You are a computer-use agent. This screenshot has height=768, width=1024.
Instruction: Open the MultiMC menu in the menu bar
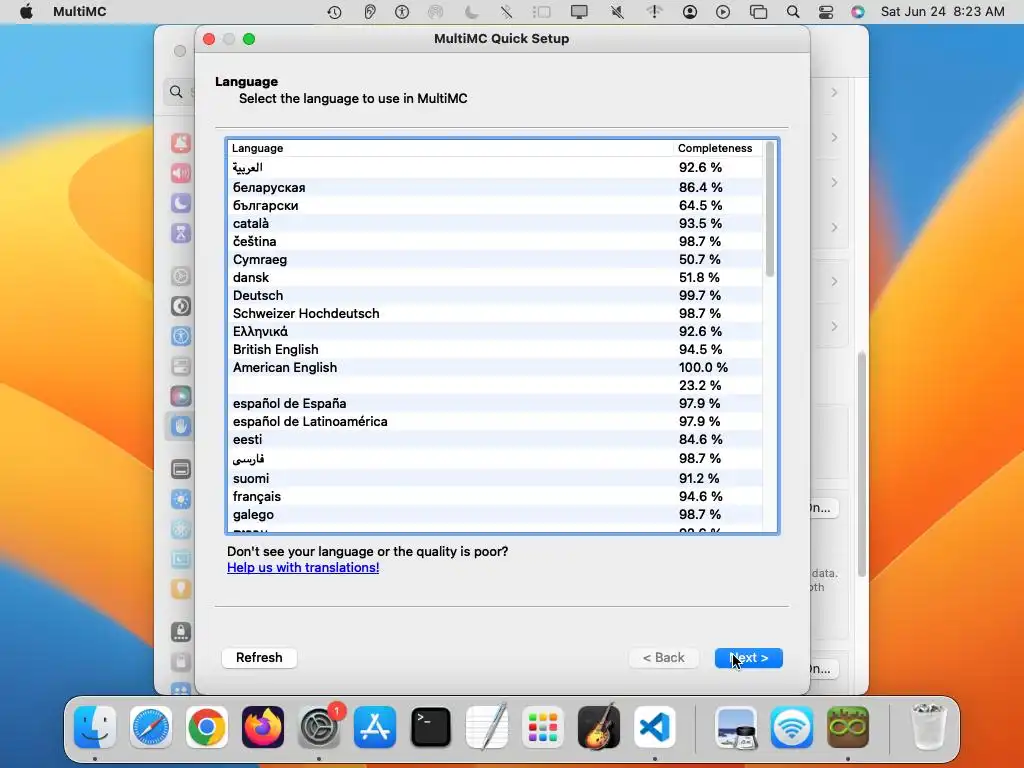(80, 12)
